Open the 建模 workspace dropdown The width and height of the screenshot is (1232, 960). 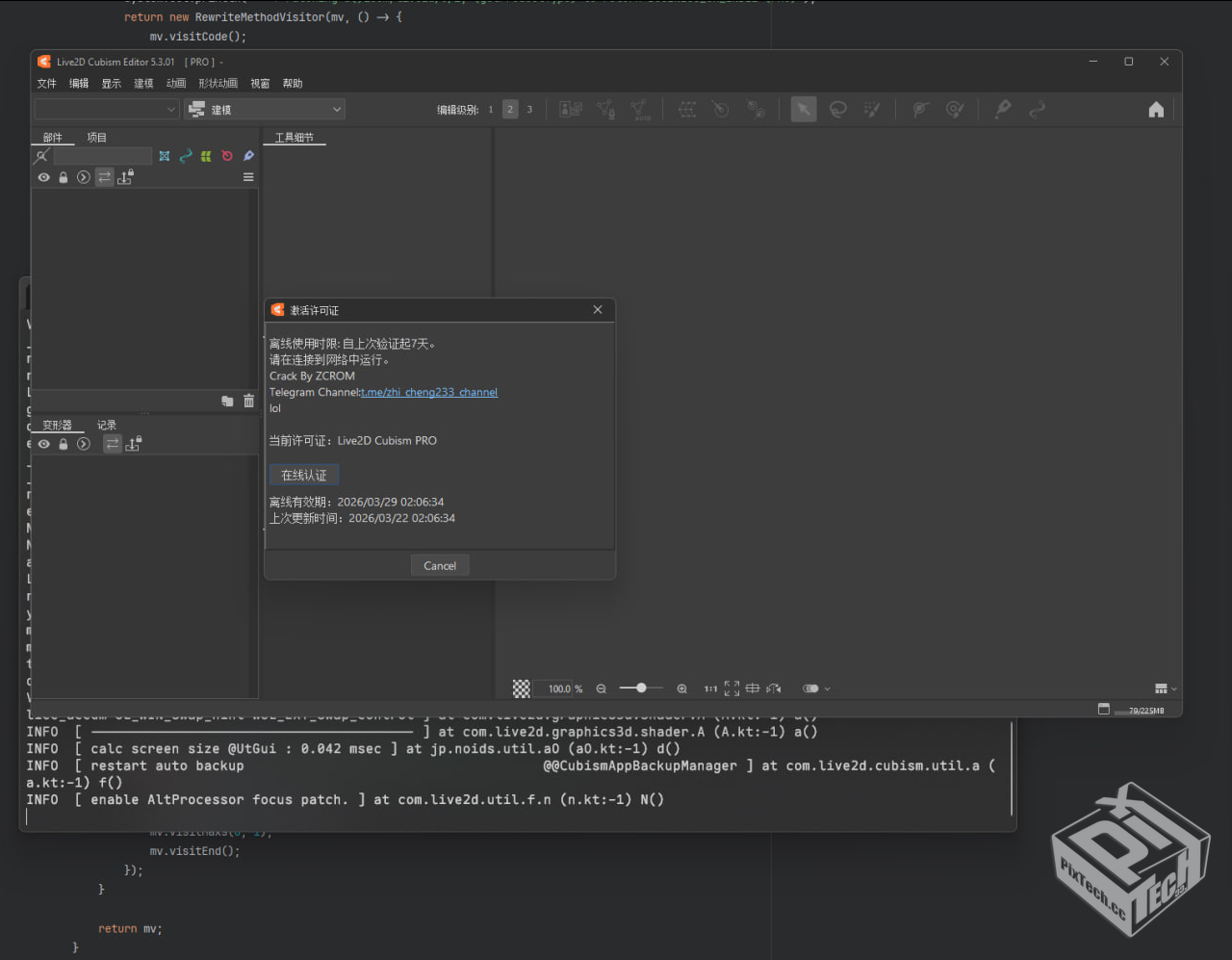click(265, 110)
